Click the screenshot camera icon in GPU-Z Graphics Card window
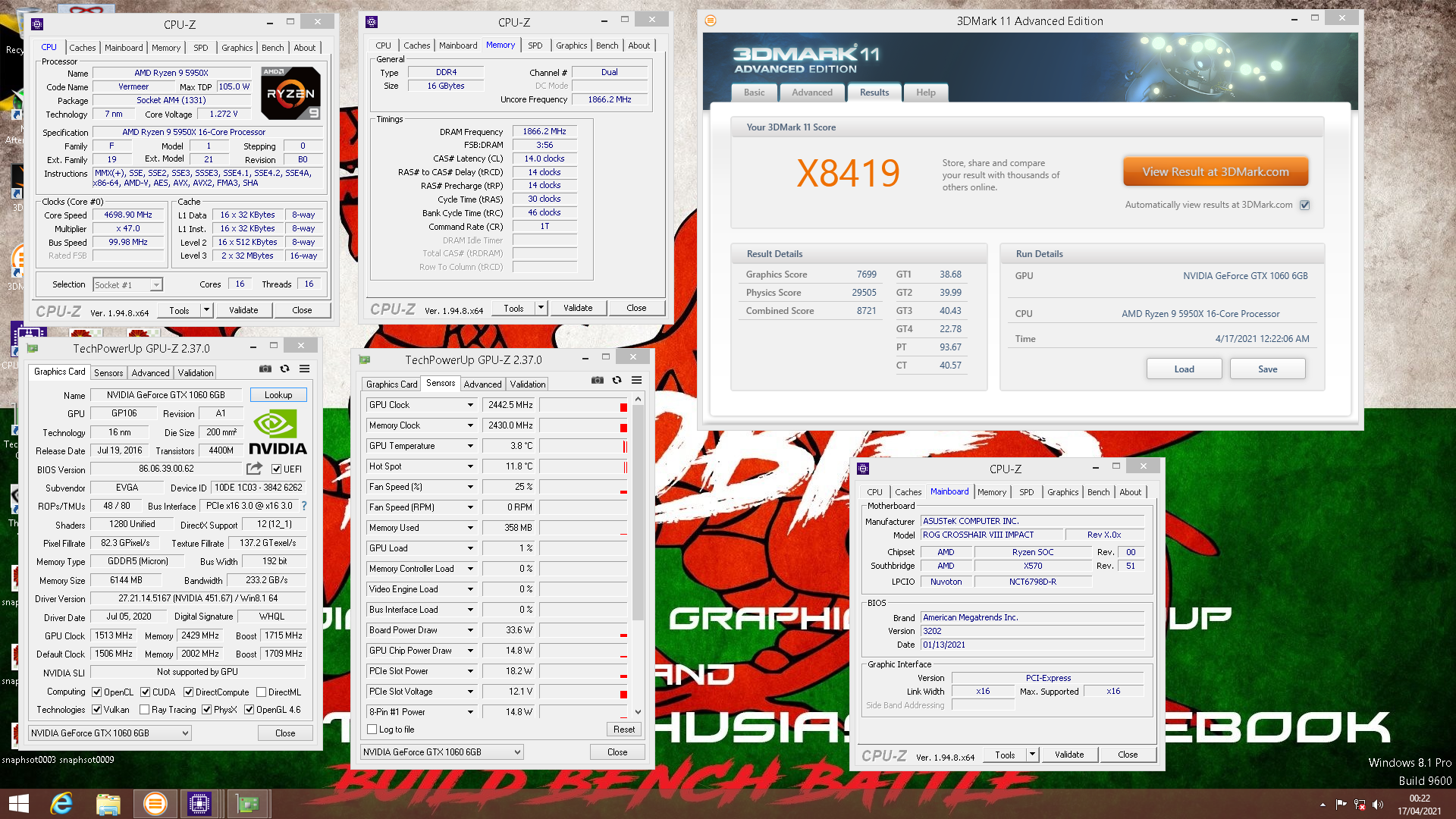Viewport: 1456px width, 819px height. coord(265,369)
